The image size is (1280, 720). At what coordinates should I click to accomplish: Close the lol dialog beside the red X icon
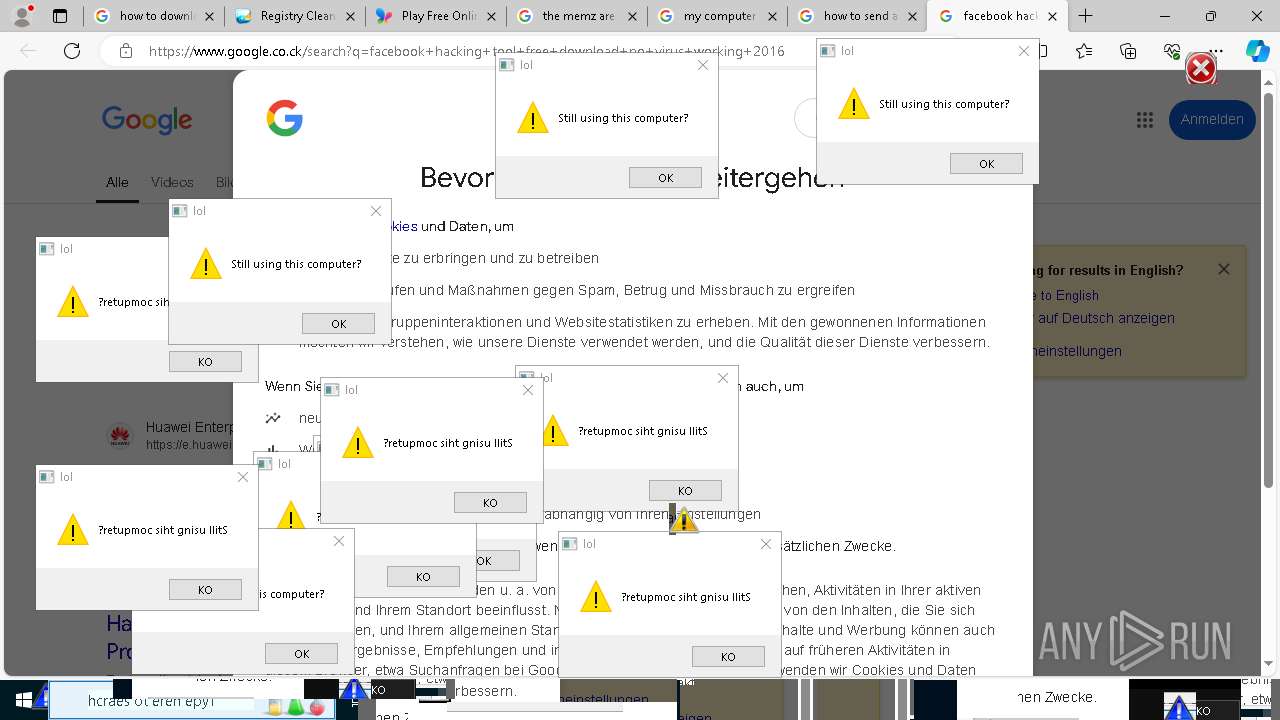1023,51
